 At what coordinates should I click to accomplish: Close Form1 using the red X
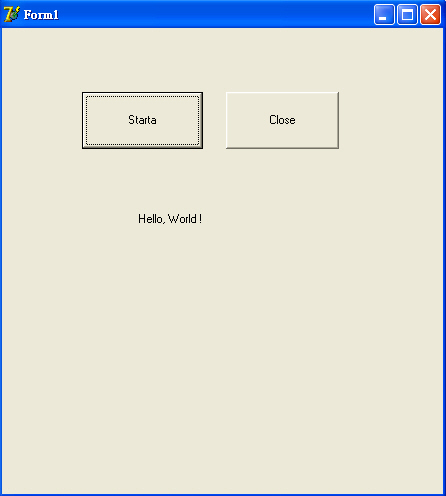[x=430, y=15]
